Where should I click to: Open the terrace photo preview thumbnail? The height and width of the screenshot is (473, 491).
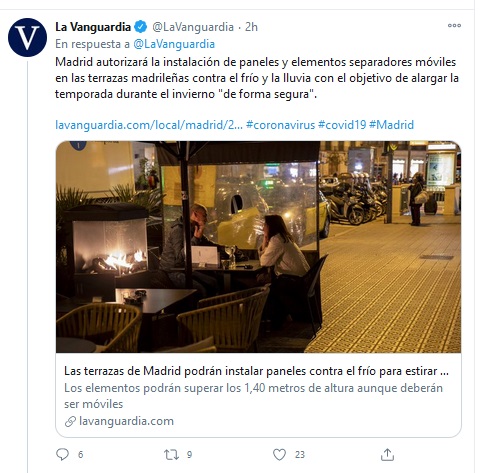(x=258, y=247)
